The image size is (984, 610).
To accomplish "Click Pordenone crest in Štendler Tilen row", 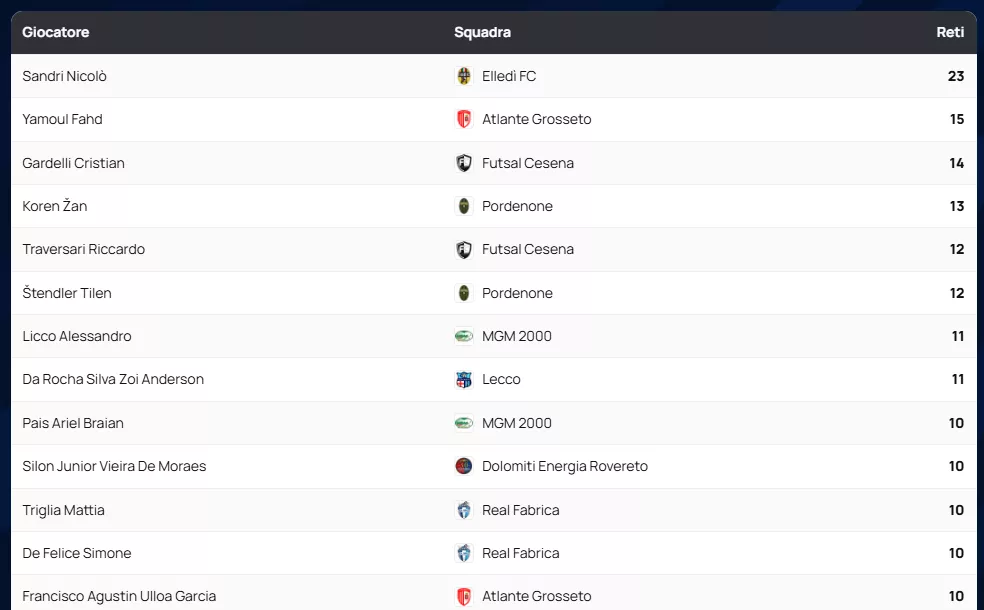I will tap(464, 293).
